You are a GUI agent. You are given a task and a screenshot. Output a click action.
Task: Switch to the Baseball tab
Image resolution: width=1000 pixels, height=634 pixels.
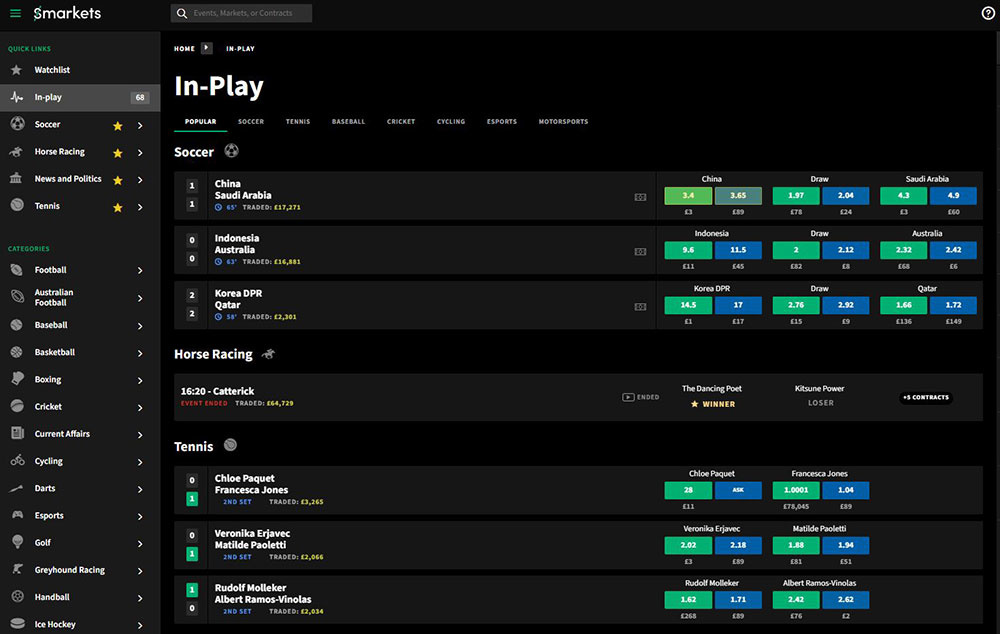point(348,121)
